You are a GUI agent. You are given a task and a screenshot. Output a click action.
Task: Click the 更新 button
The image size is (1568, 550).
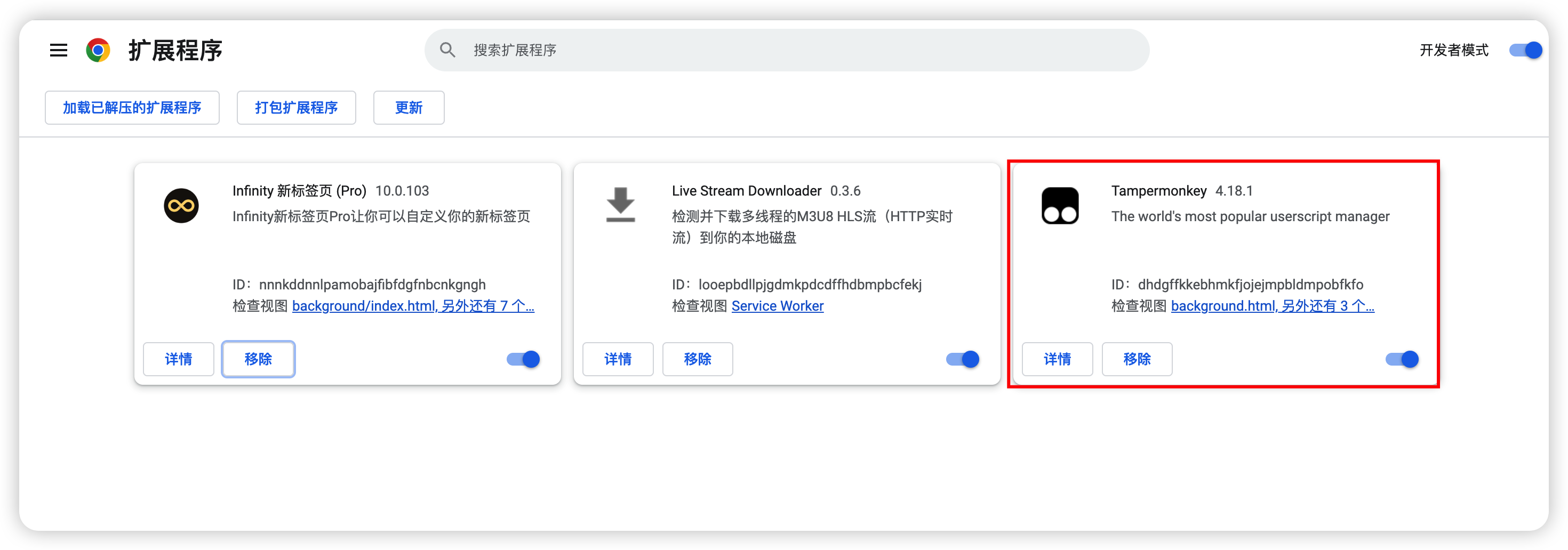[x=409, y=108]
